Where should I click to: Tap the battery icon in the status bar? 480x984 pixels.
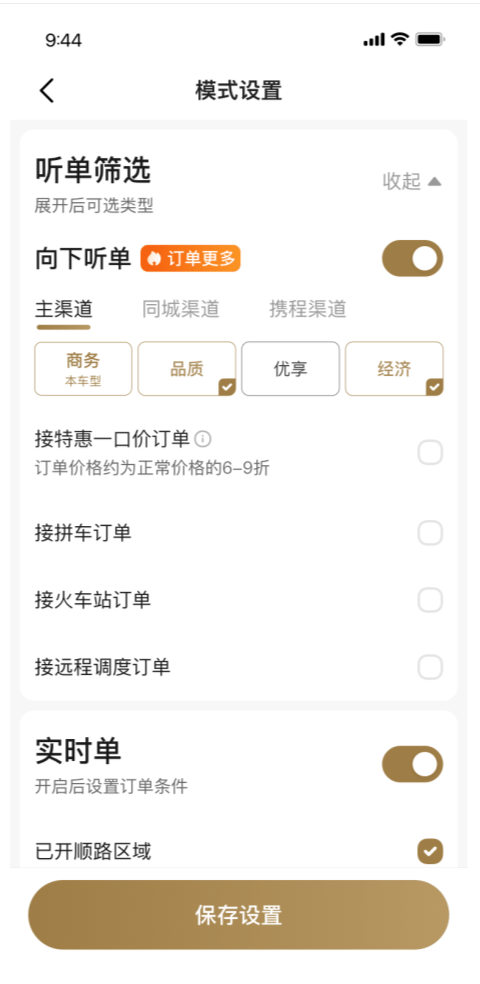(x=430, y=40)
